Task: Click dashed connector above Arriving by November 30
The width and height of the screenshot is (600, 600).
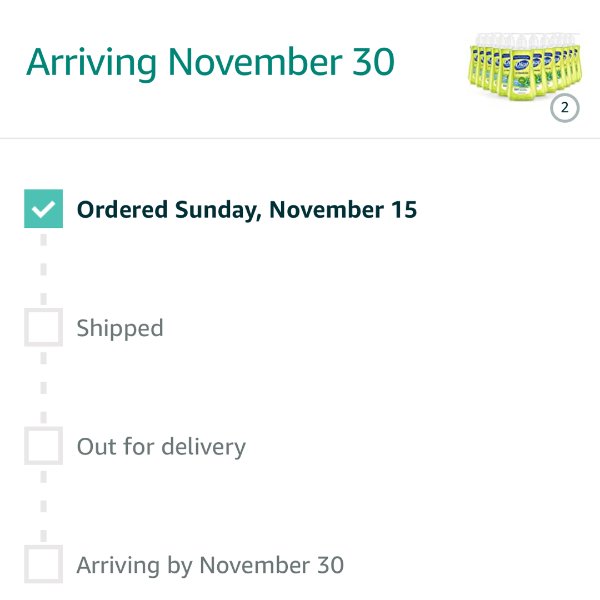Action: pyautogui.click(x=43, y=505)
